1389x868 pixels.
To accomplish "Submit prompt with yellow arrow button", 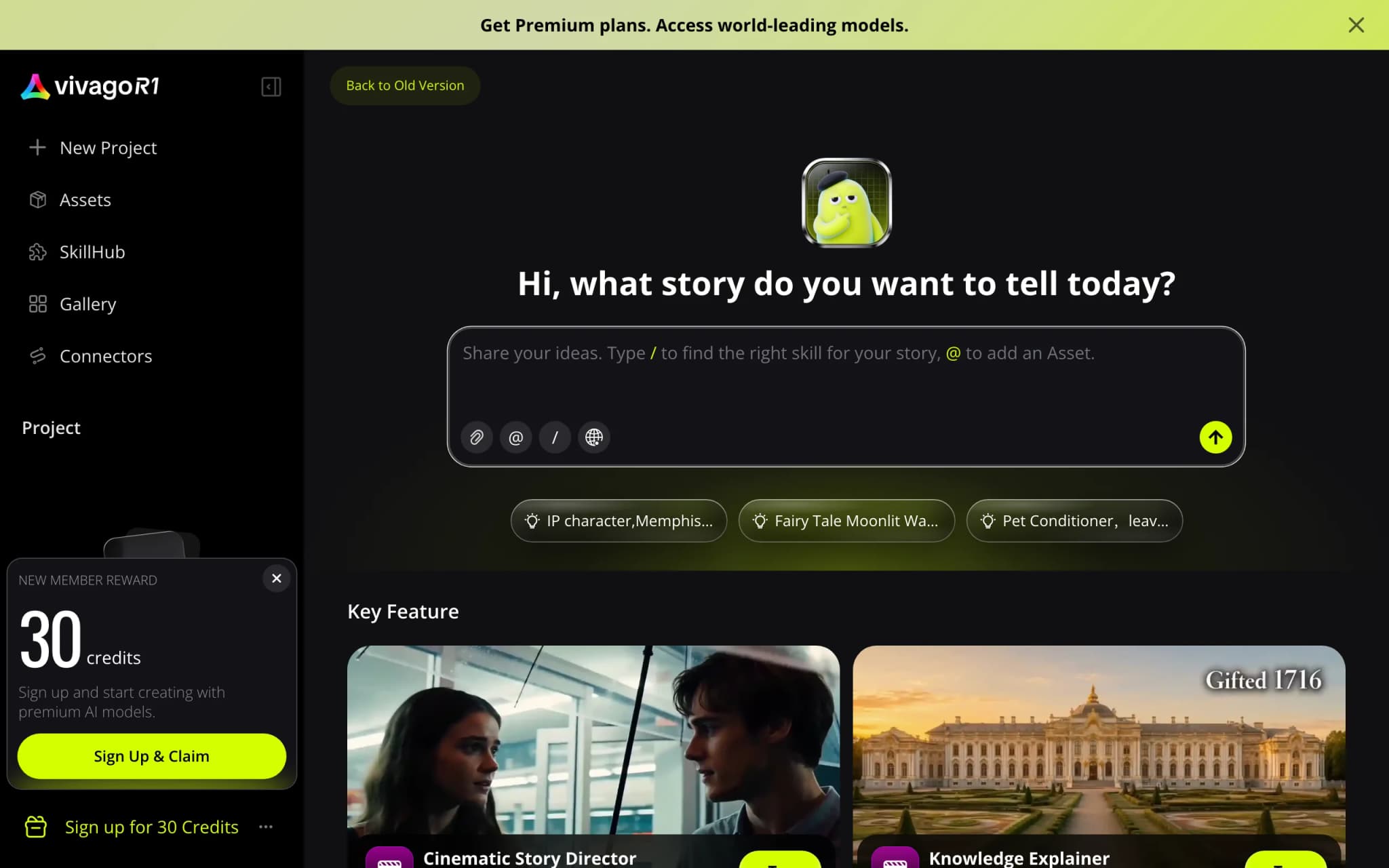I will [1215, 437].
